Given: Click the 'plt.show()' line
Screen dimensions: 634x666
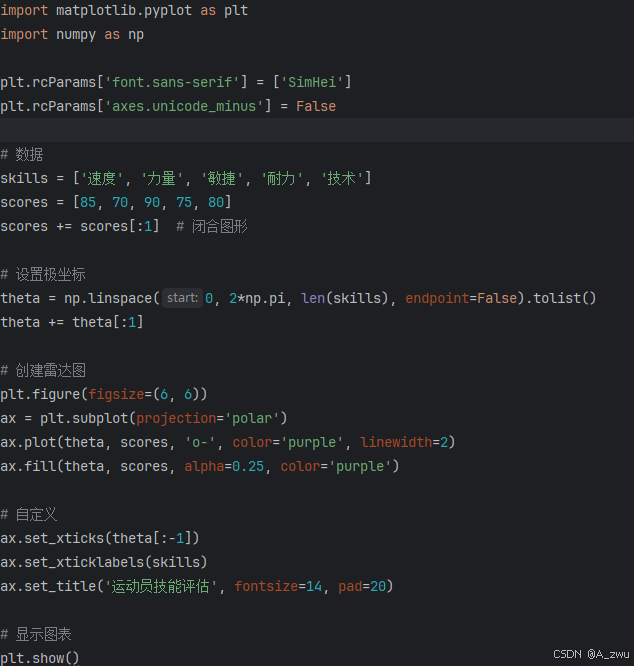Looking at the screenshot, I should [x=40, y=658].
